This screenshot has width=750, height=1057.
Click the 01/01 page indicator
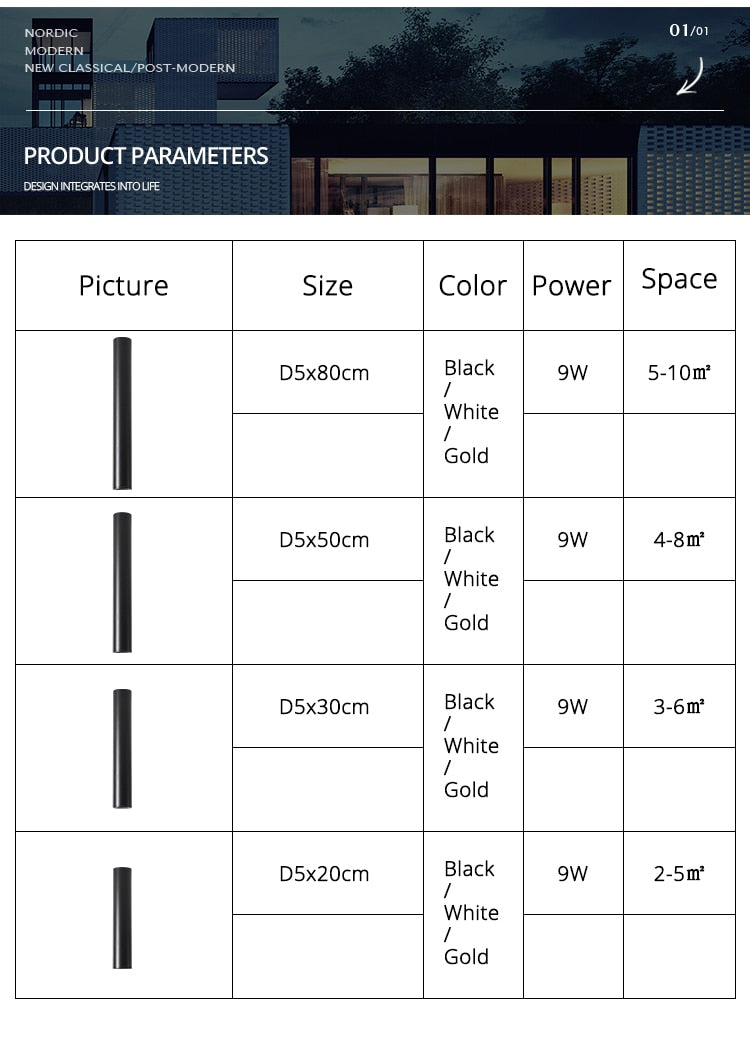point(688,31)
